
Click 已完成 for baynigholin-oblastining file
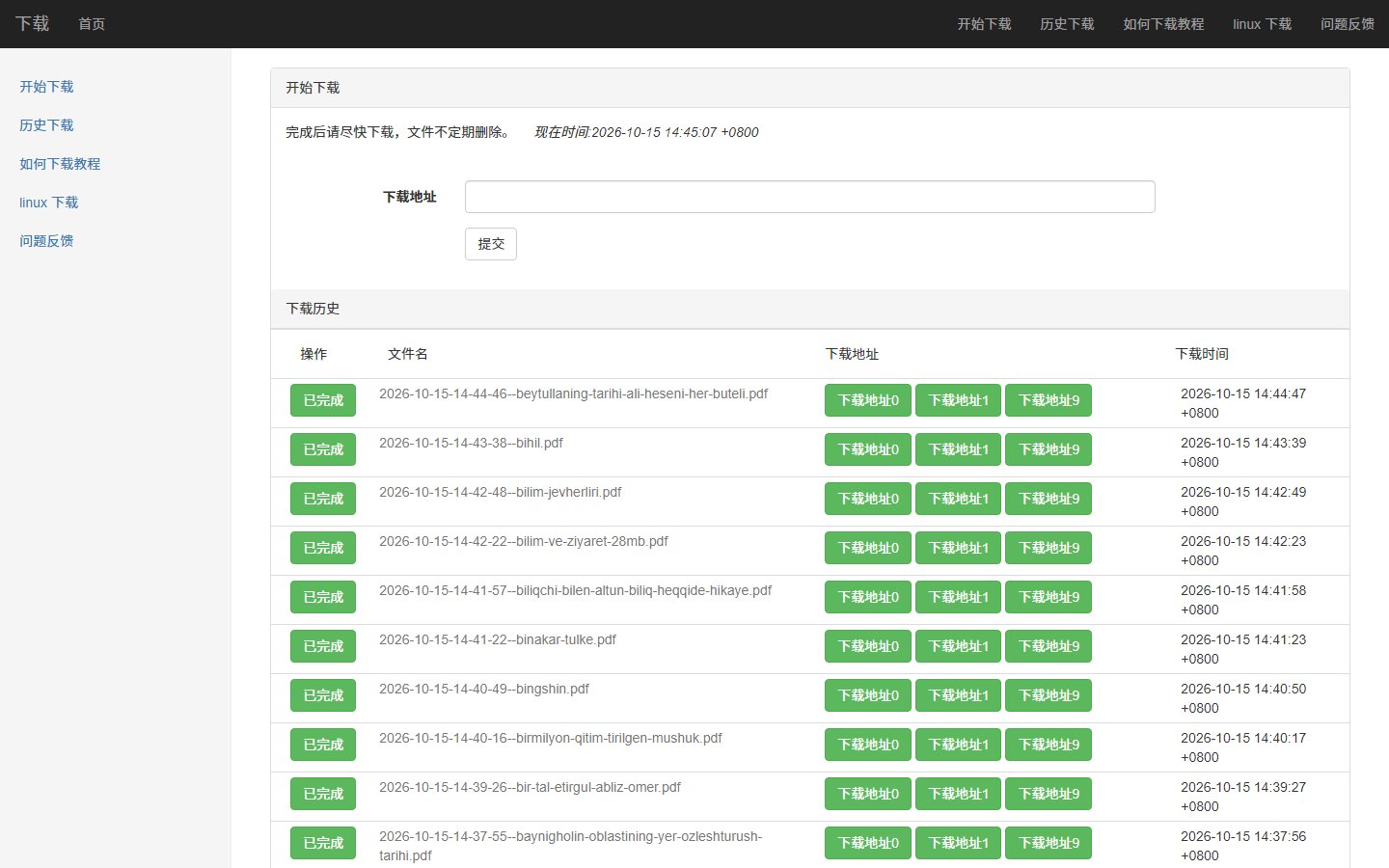tap(323, 843)
